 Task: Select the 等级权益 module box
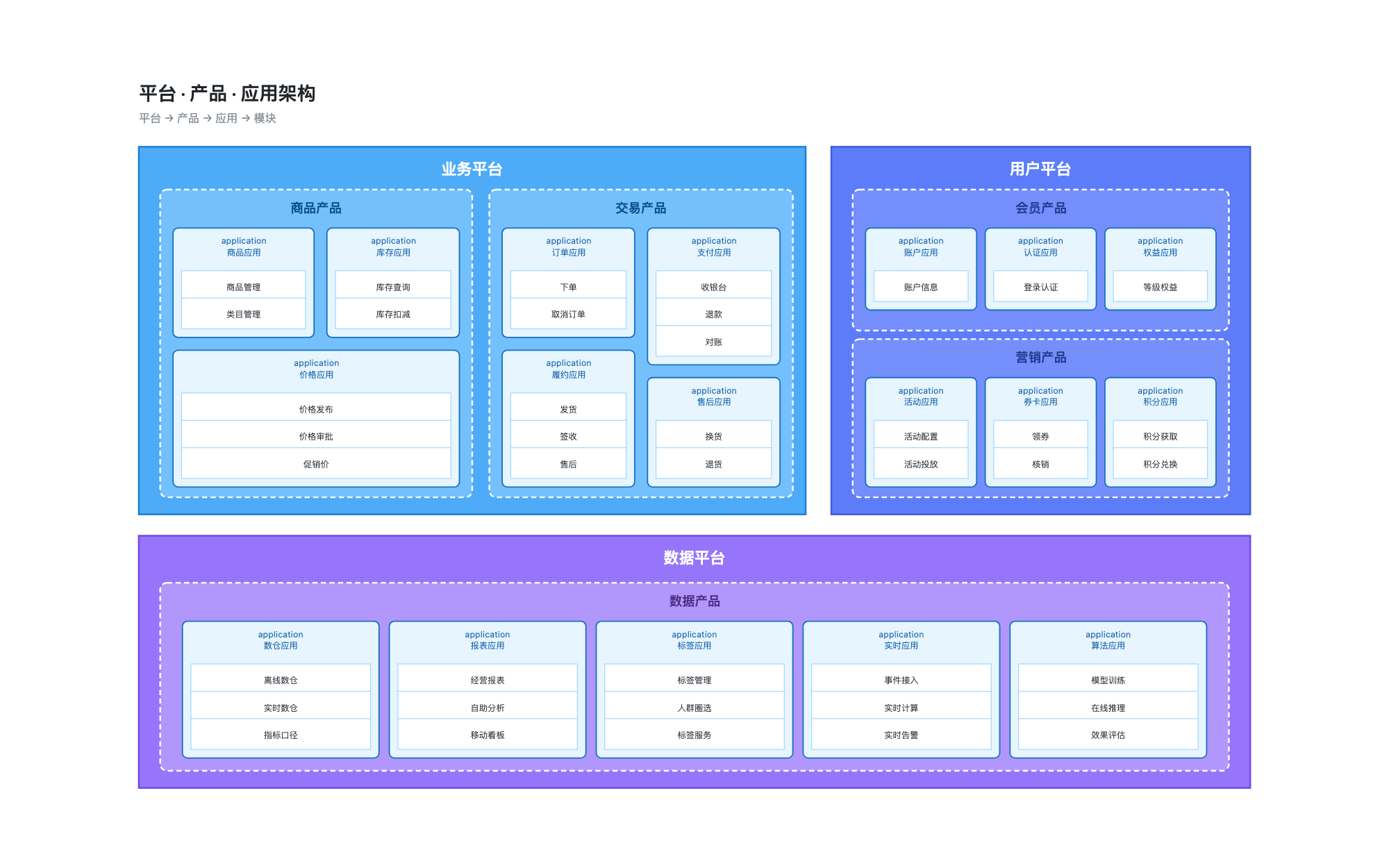click(1160, 286)
